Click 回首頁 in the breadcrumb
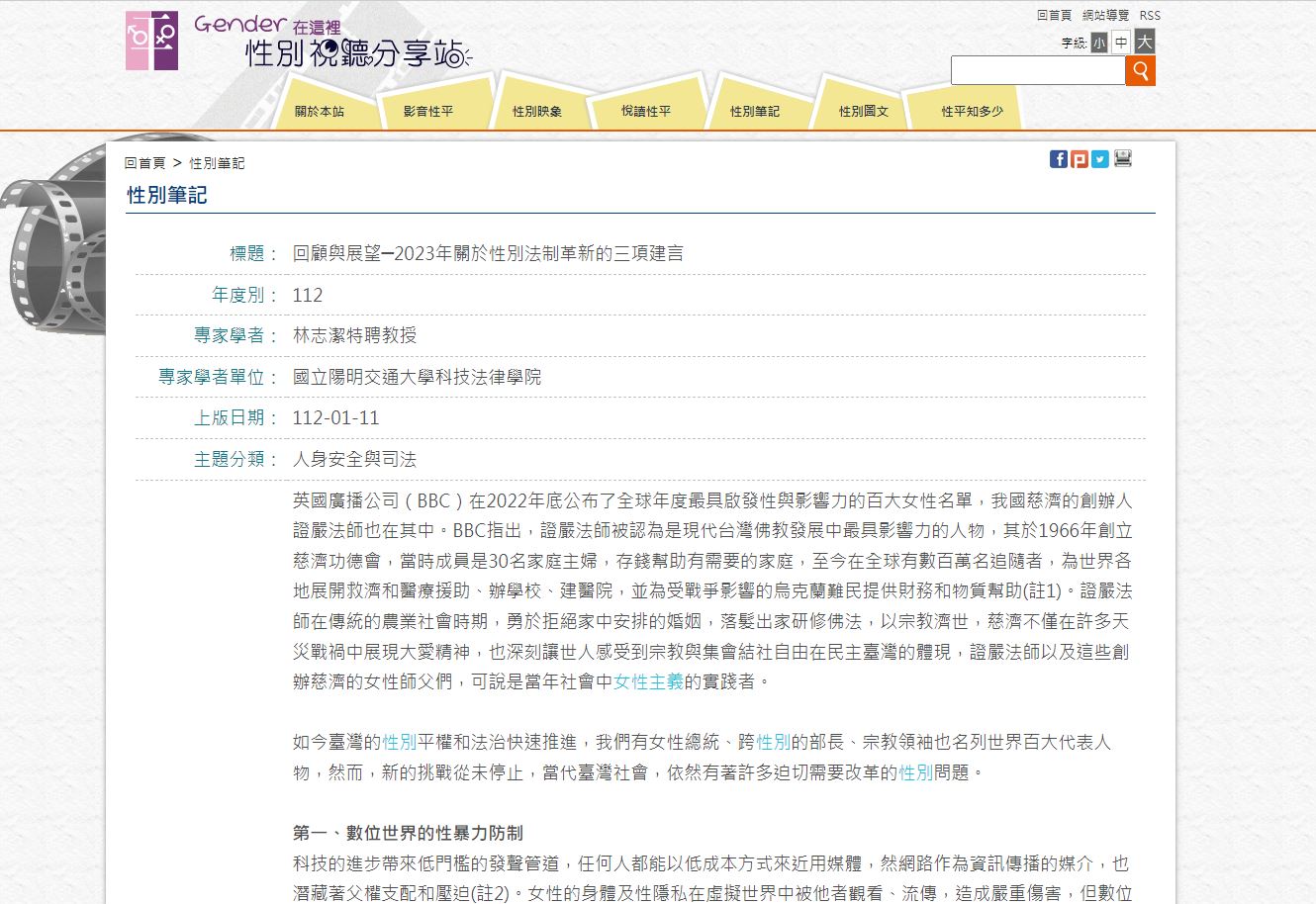 [145, 163]
